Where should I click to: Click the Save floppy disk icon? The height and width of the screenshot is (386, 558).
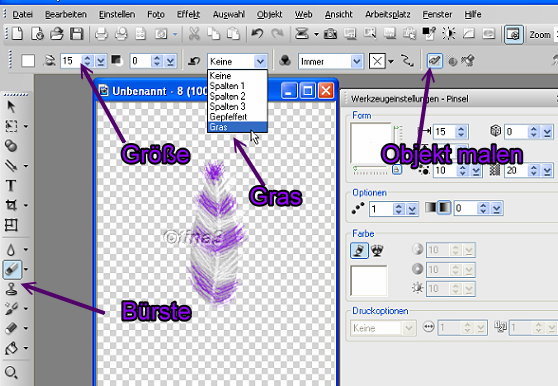(x=76, y=34)
